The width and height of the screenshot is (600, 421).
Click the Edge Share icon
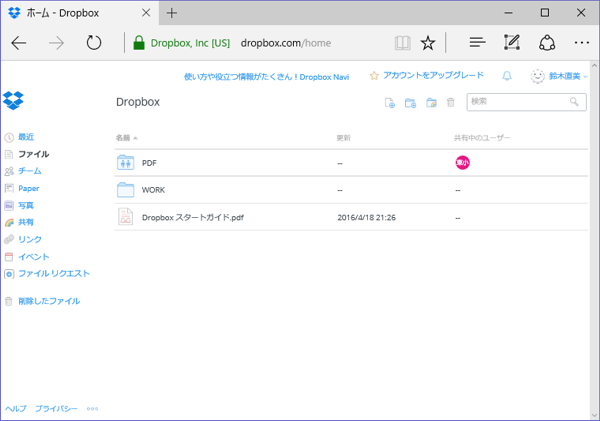tap(547, 43)
